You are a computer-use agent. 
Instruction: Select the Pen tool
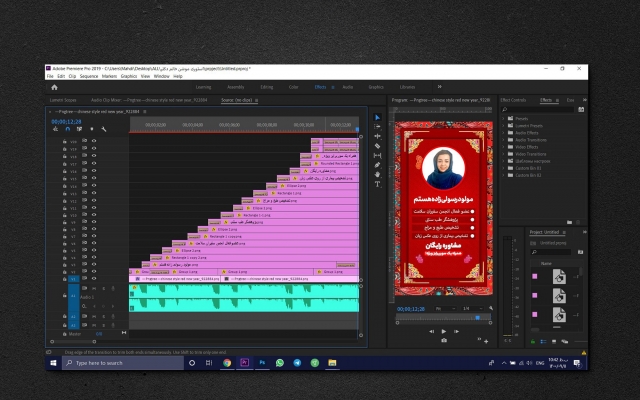tap(377, 165)
